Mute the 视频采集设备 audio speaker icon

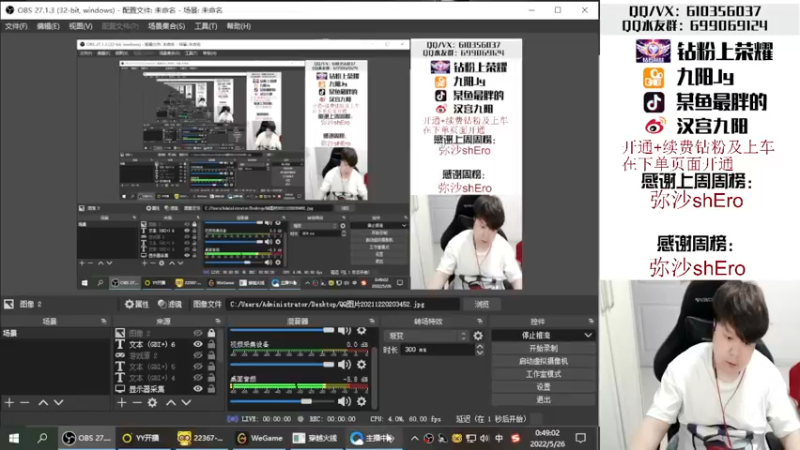tap(344, 364)
